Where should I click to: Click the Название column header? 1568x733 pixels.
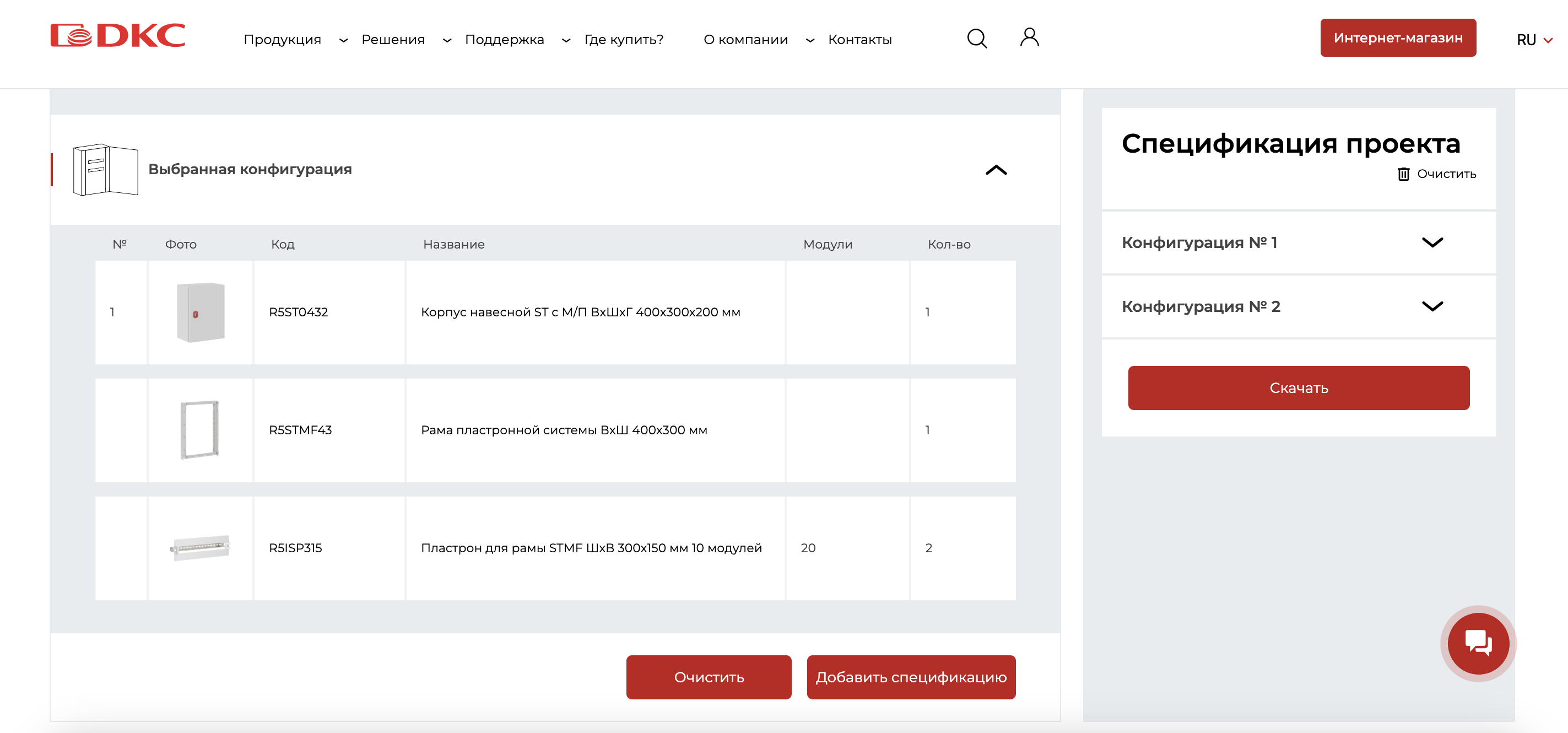point(453,244)
